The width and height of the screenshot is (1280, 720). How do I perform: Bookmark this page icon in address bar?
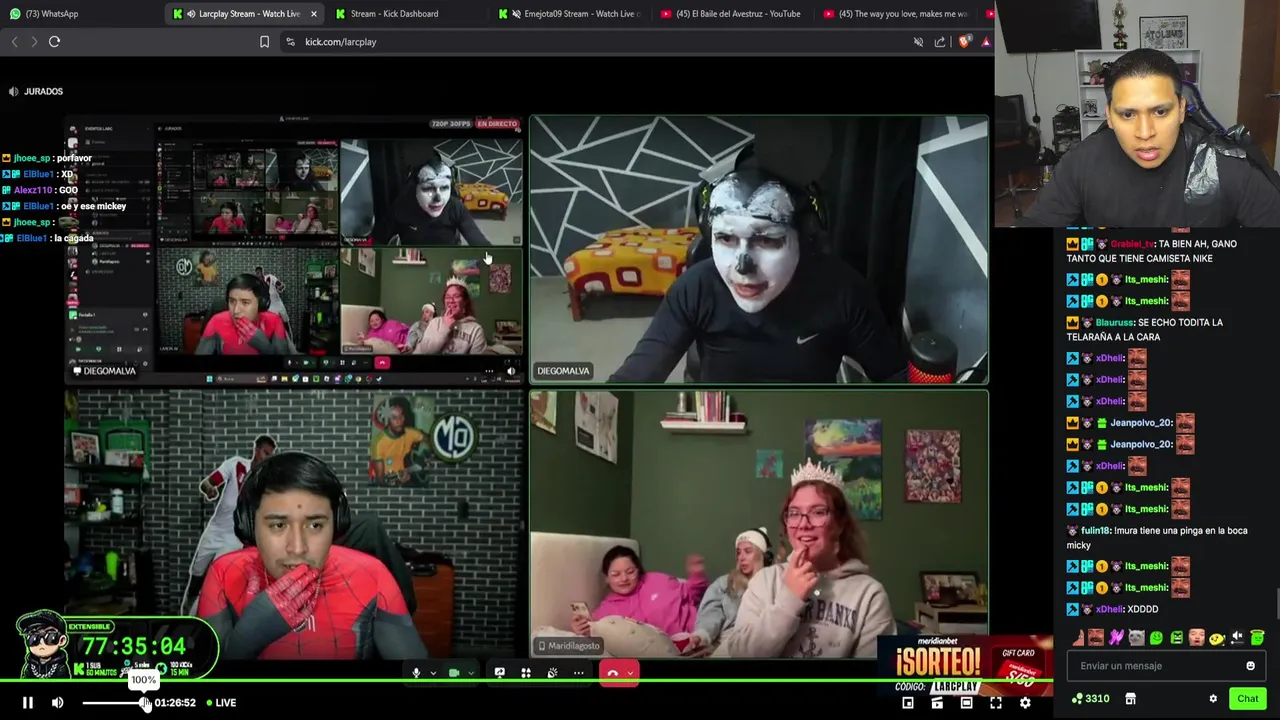(264, 42)
